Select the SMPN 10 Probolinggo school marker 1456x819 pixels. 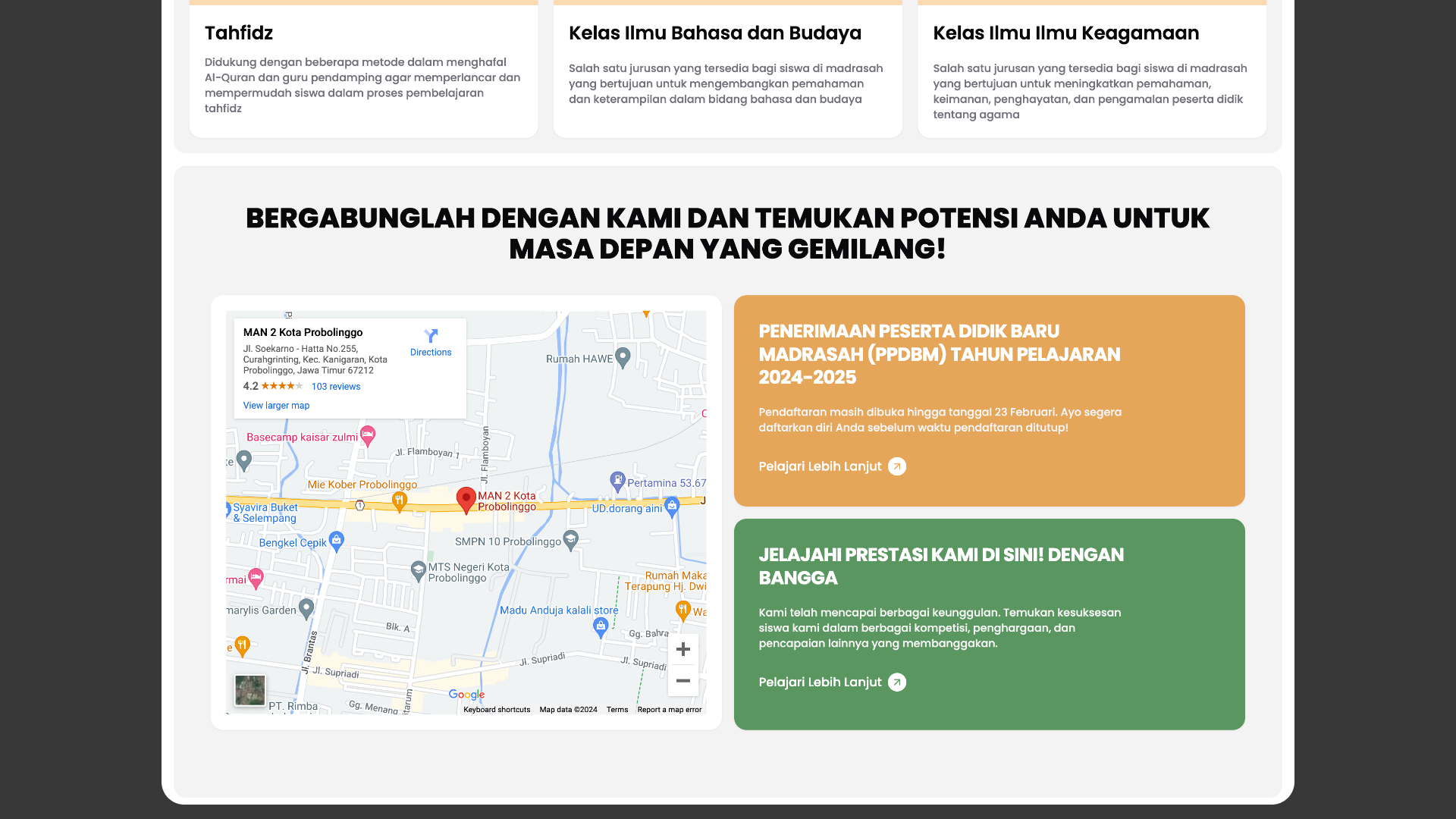click(x=571, y=538)
